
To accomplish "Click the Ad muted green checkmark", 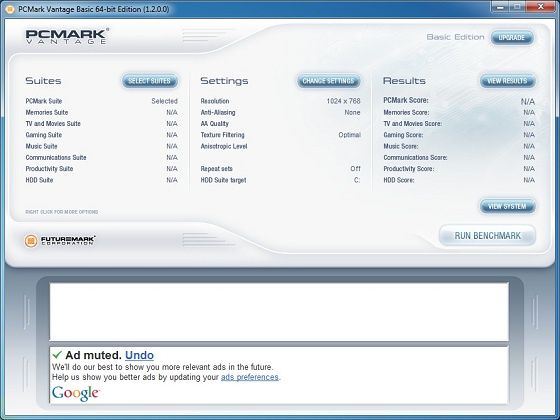I will [x=57, y=355].
